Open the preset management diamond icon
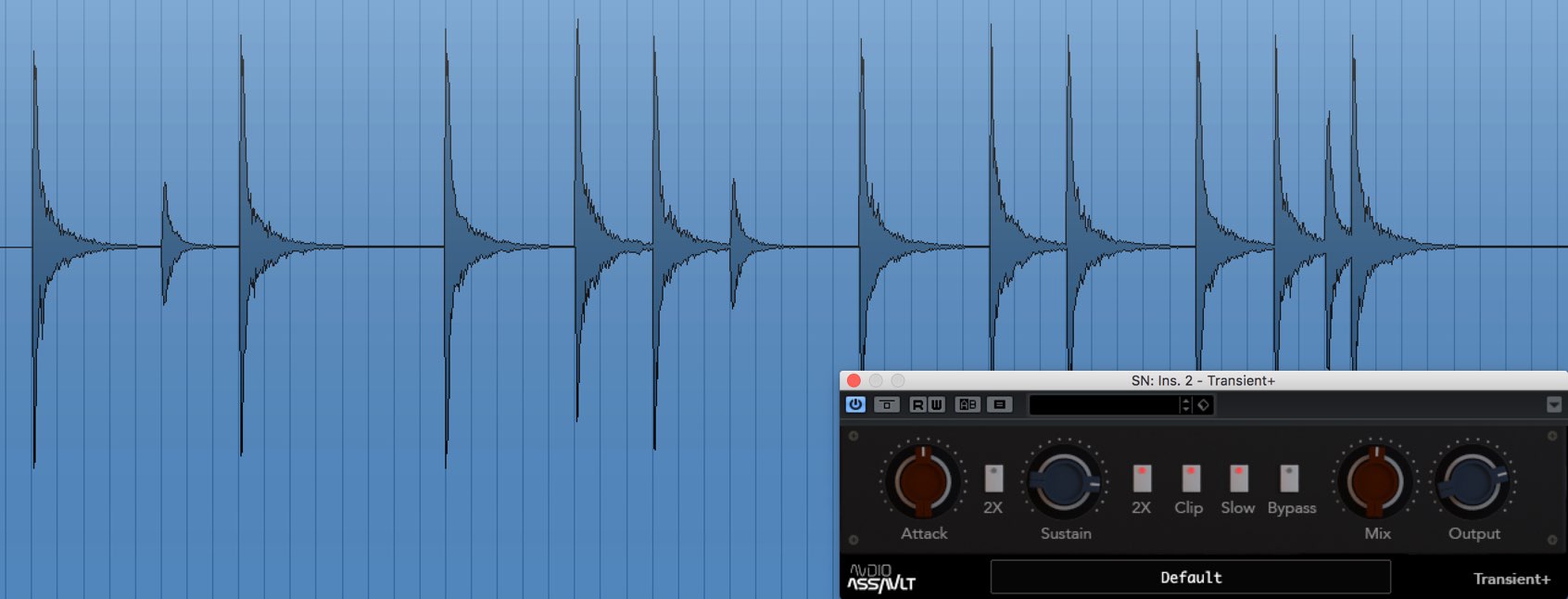 [1203, 405]
